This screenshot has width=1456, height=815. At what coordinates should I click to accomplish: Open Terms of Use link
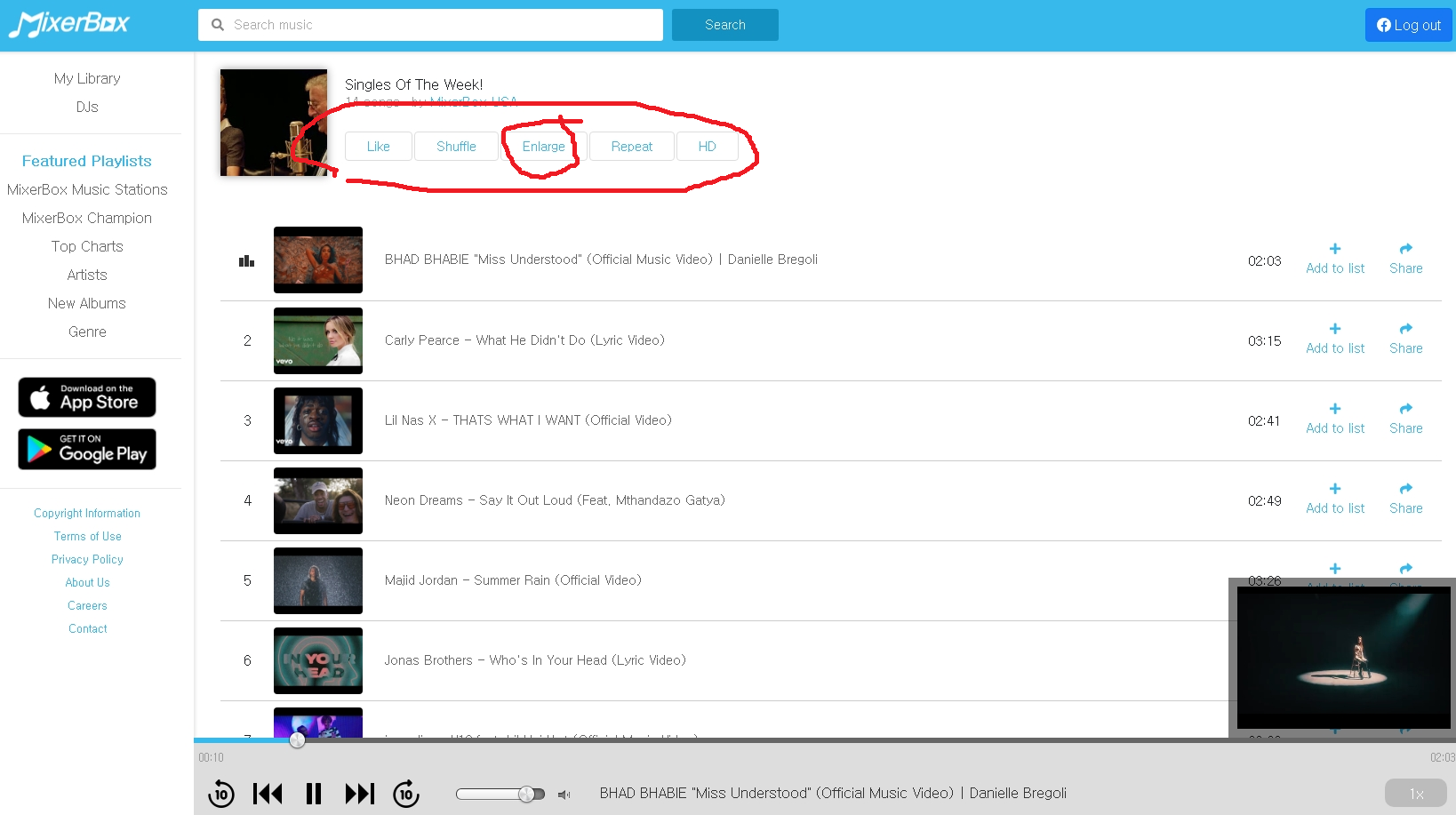[x=87, y=536]
